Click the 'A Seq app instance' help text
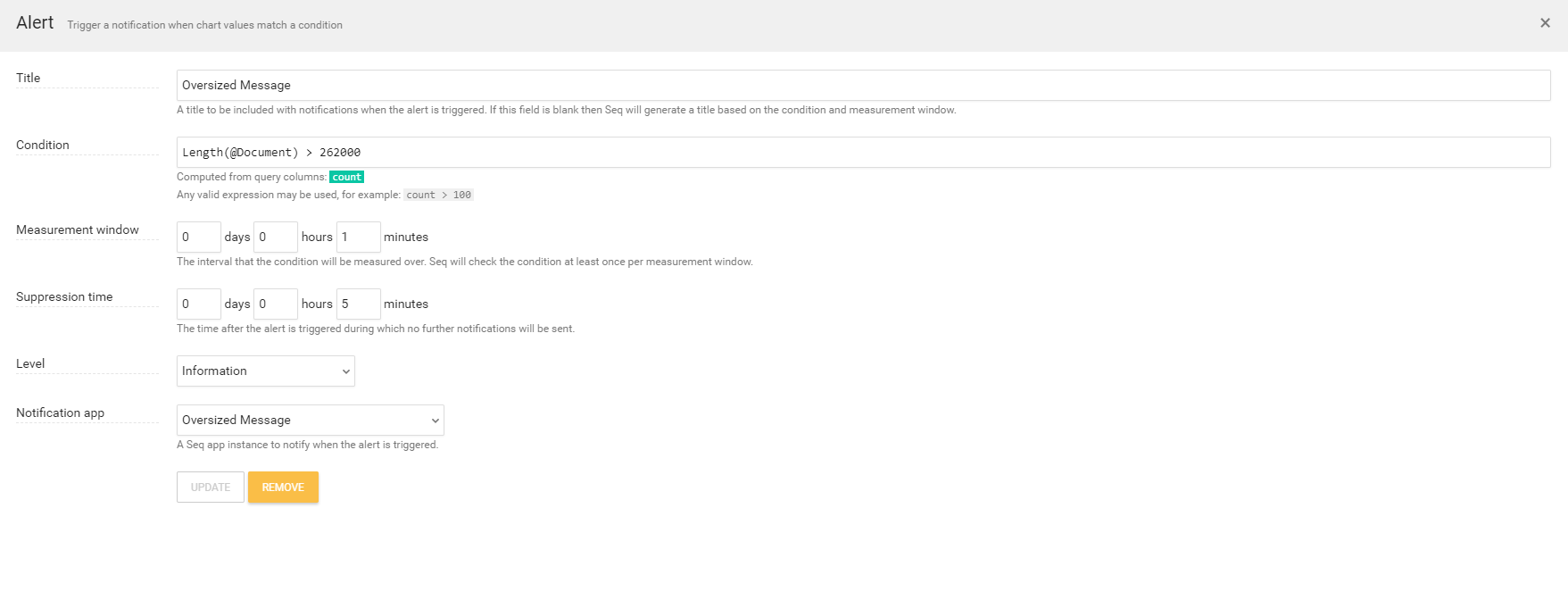 coord(307,445)
